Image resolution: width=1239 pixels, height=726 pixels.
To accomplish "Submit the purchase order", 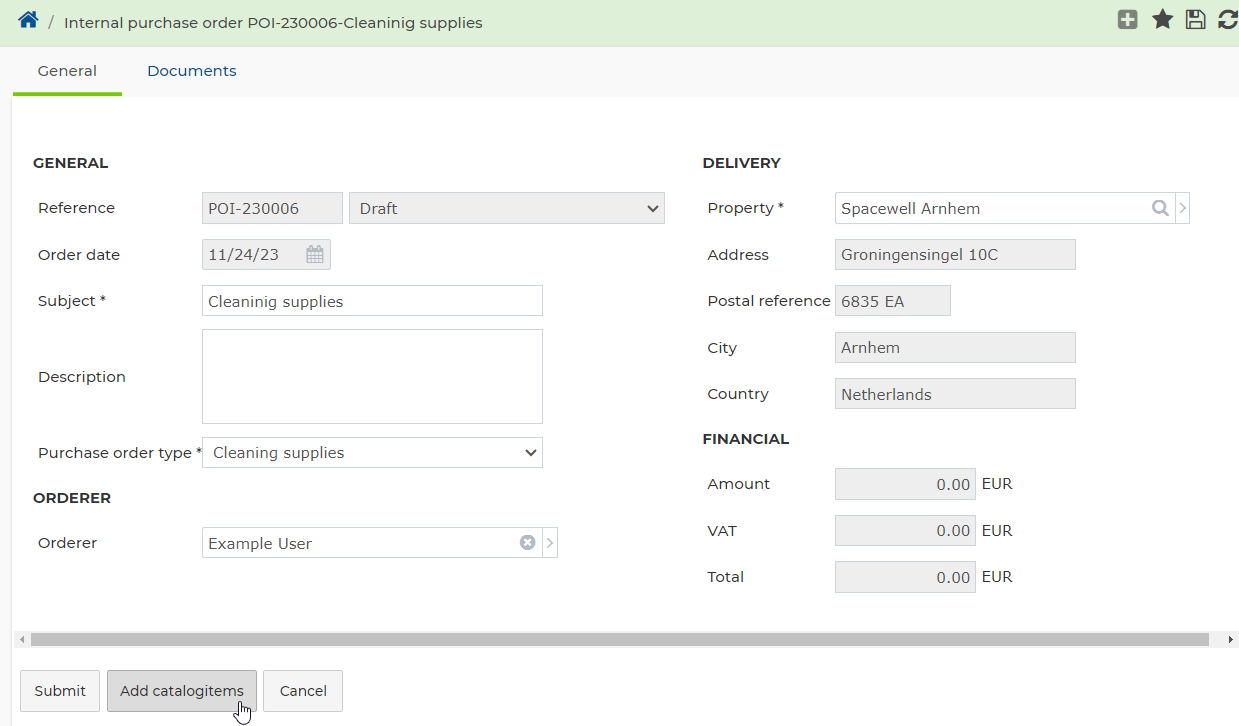I will point(60,691).
